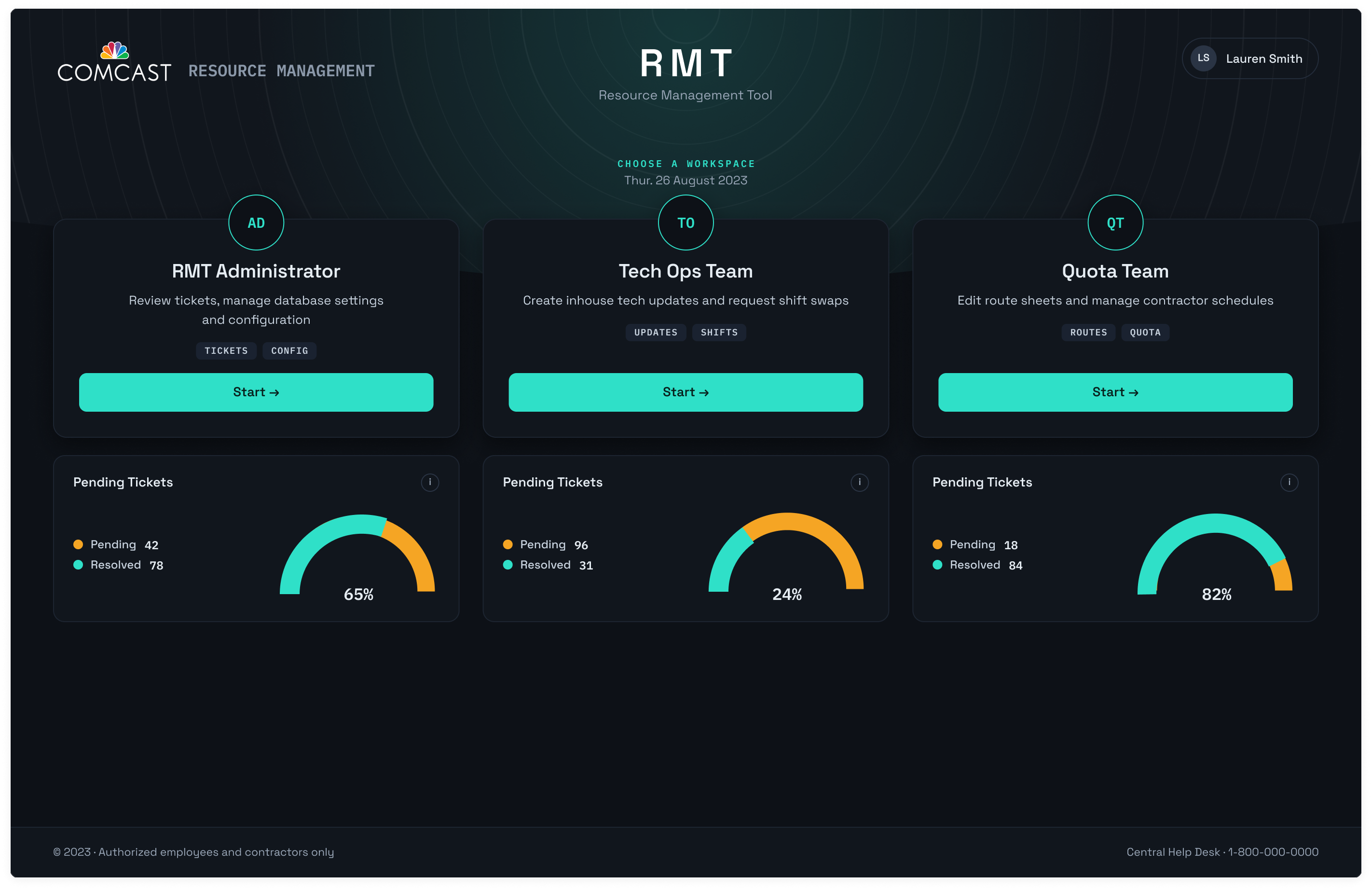Click the Pending 42 legend entry

[116, 544]
